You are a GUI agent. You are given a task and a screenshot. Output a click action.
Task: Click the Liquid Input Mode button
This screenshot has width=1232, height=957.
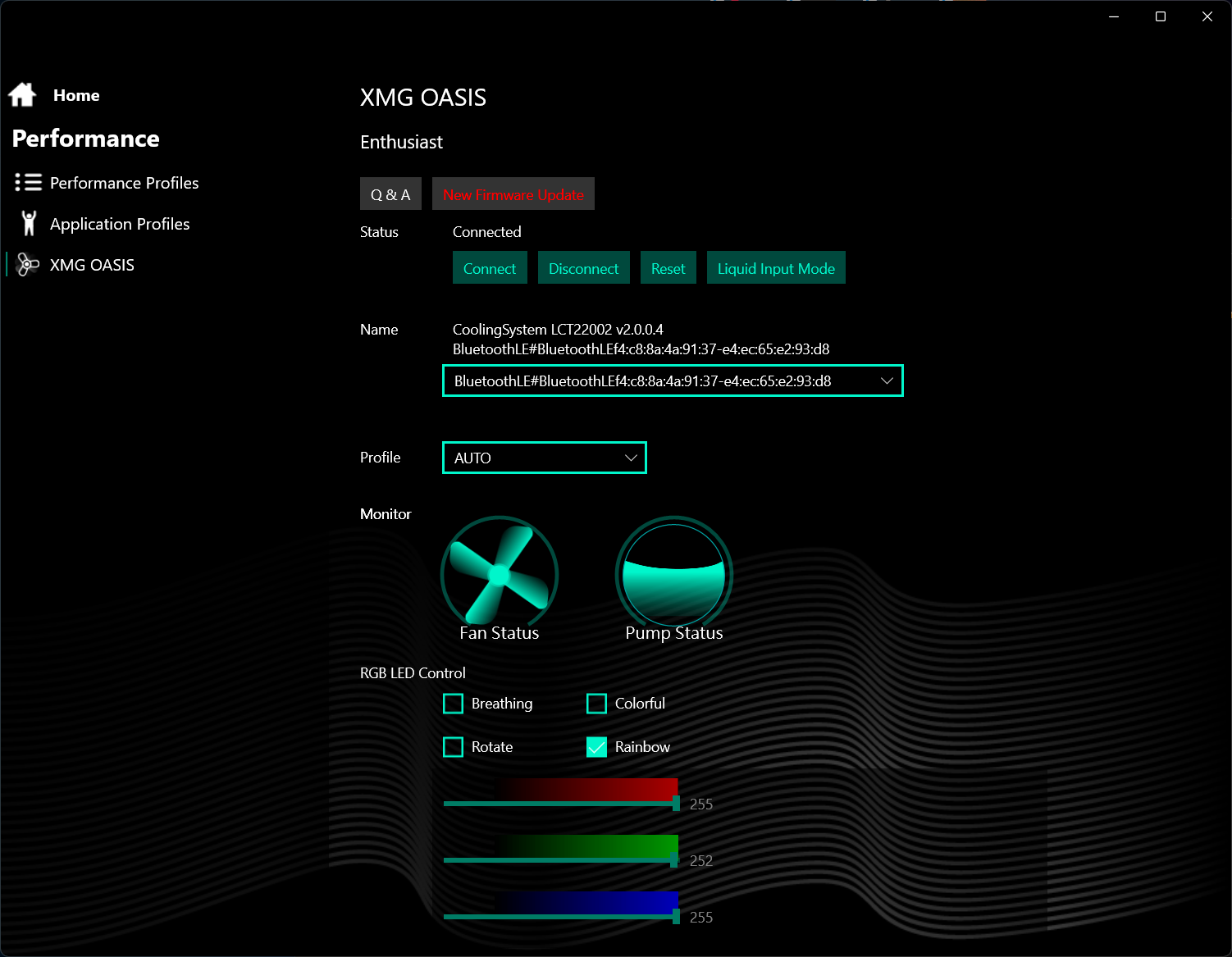click(x=776, y=268)
